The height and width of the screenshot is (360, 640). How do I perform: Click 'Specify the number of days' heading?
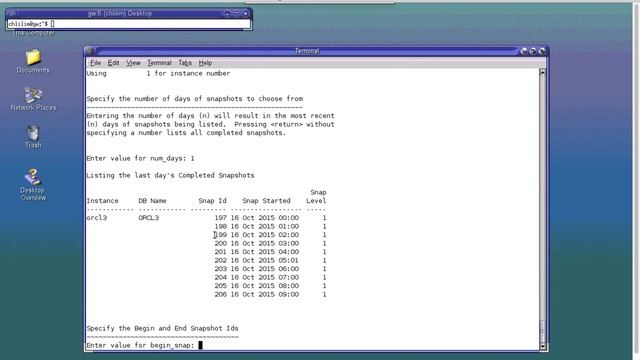coord(195,99)
